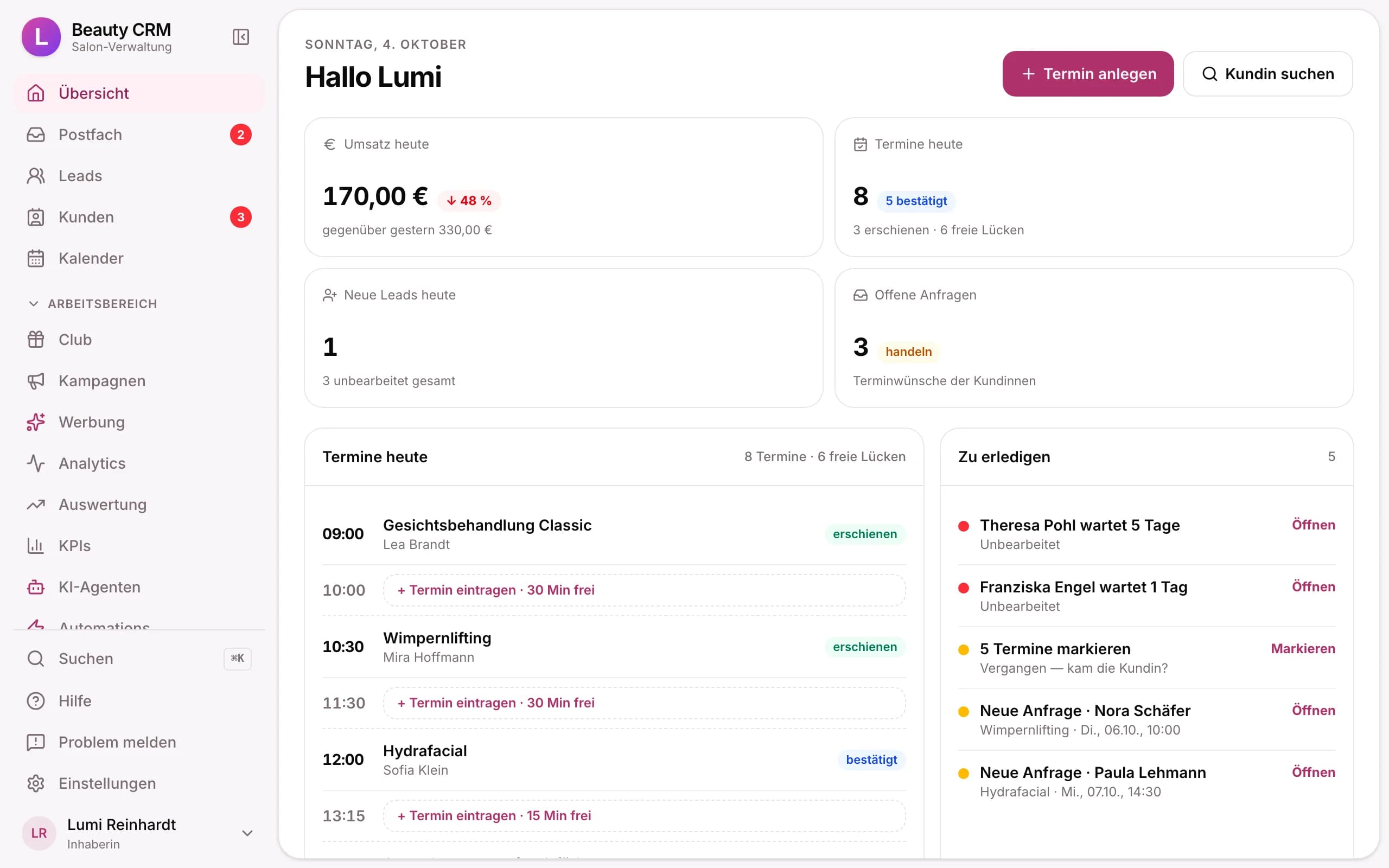Click the LR avatar at sidebar bottom
Image resolution: width=1389 pixels, height=868 pixels.
[x=39, y=833]
